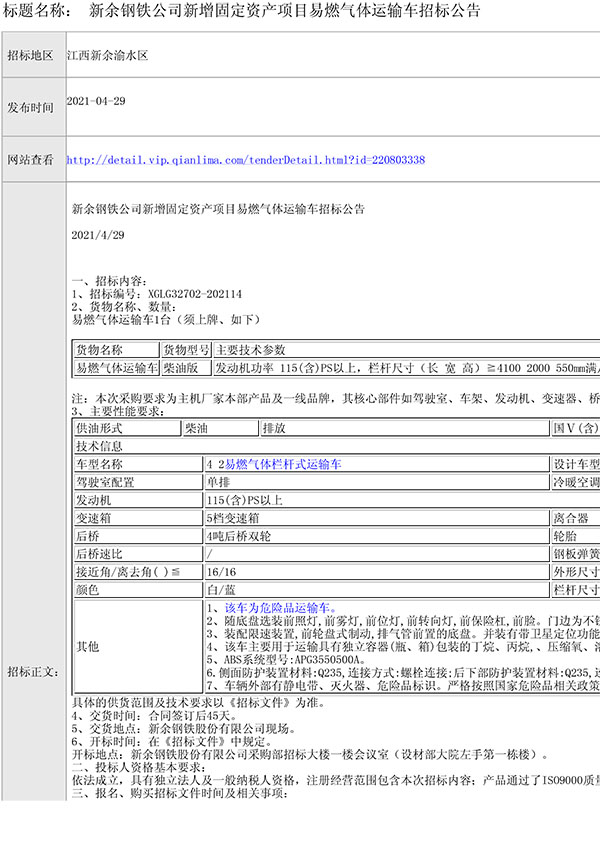Select the 开标地点 line
600x841 pixels.
310,755
